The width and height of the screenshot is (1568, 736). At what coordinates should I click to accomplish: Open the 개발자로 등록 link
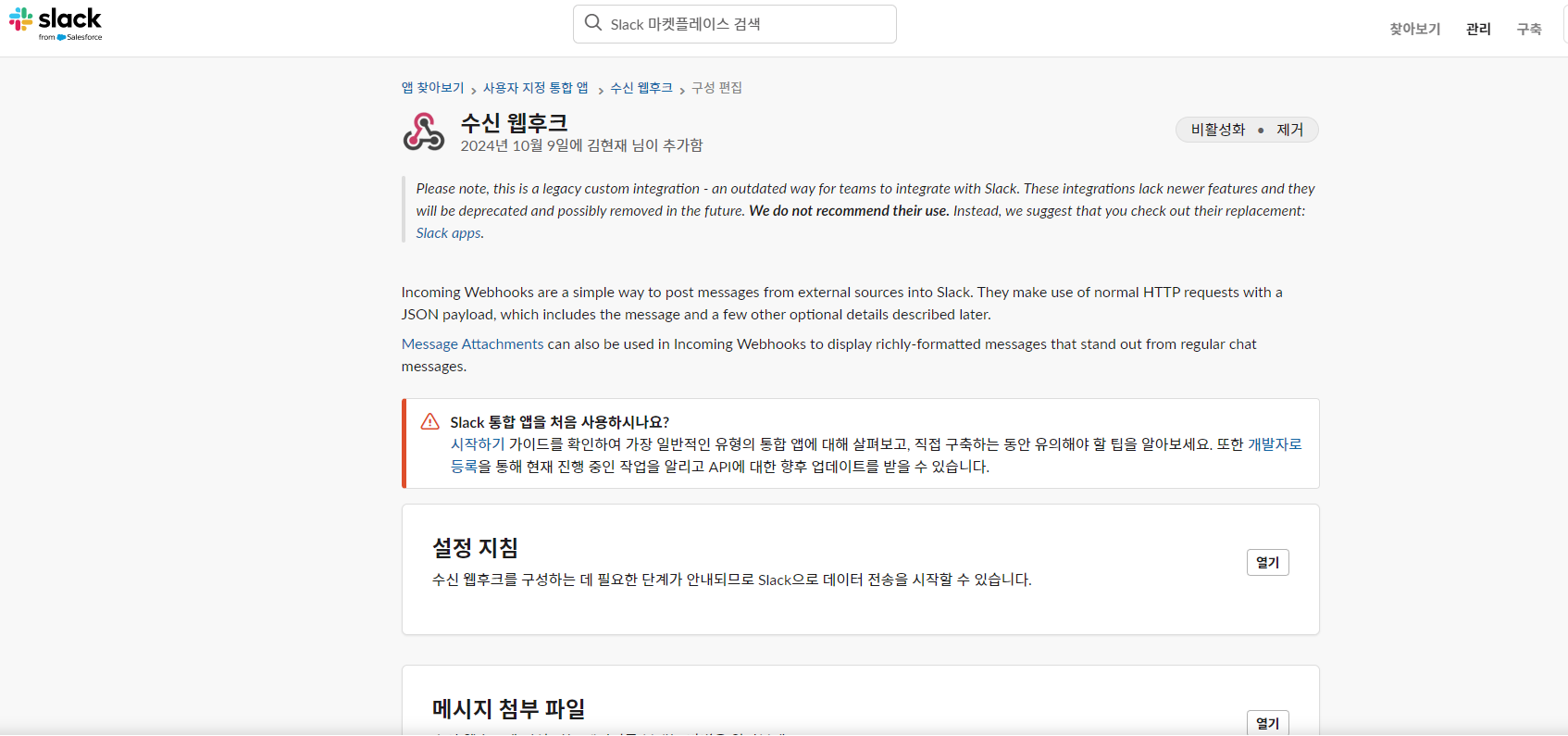pos(1275,444)
